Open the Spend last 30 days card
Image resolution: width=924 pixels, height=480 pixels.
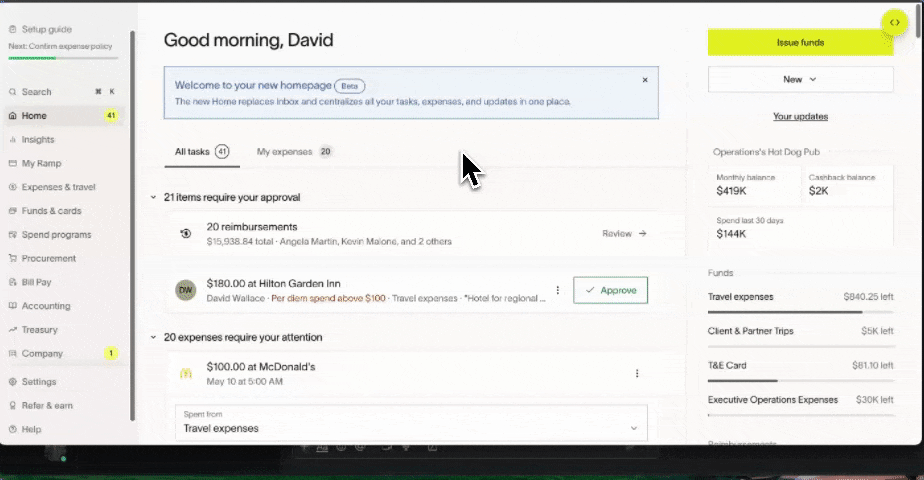[x=800, y=227]
